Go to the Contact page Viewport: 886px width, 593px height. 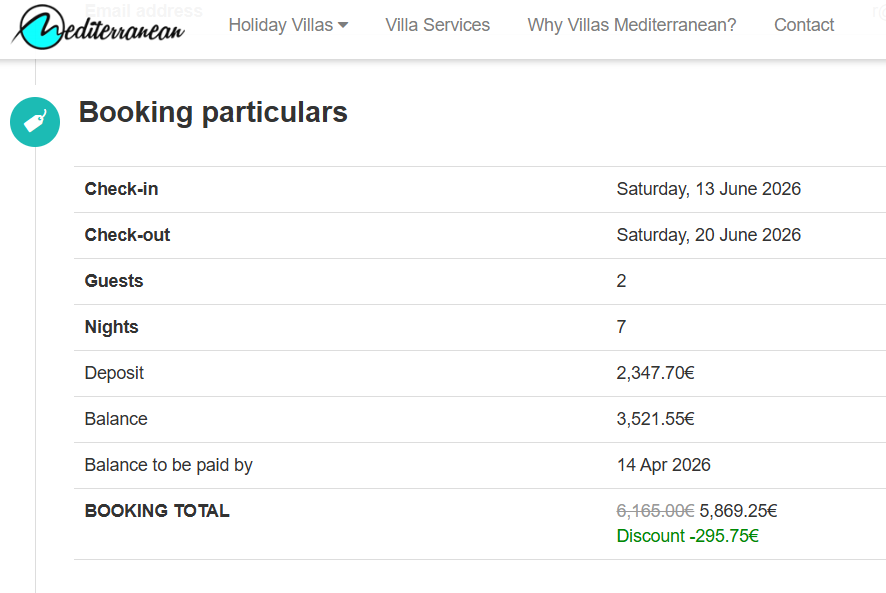(803, 25)
